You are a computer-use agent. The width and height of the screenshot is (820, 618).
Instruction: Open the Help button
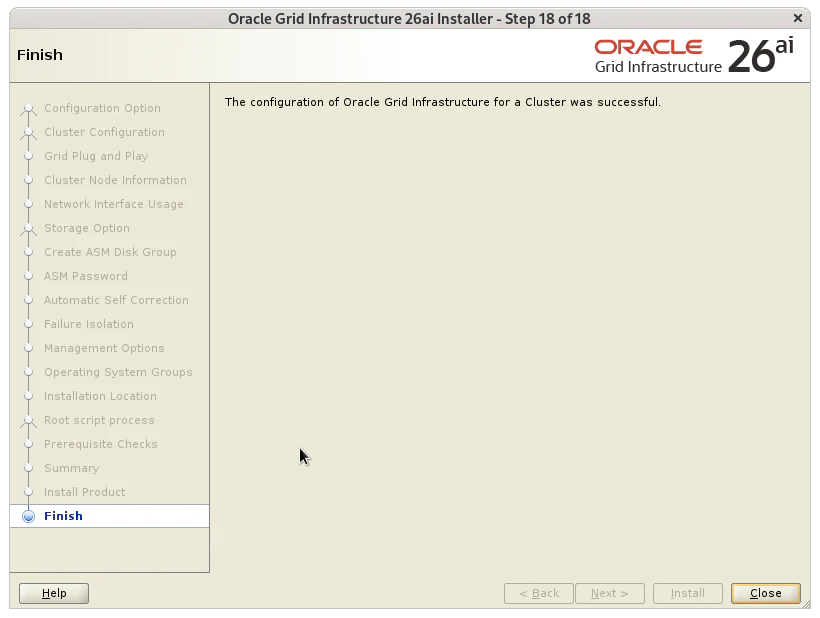click(x=54, y=593)
